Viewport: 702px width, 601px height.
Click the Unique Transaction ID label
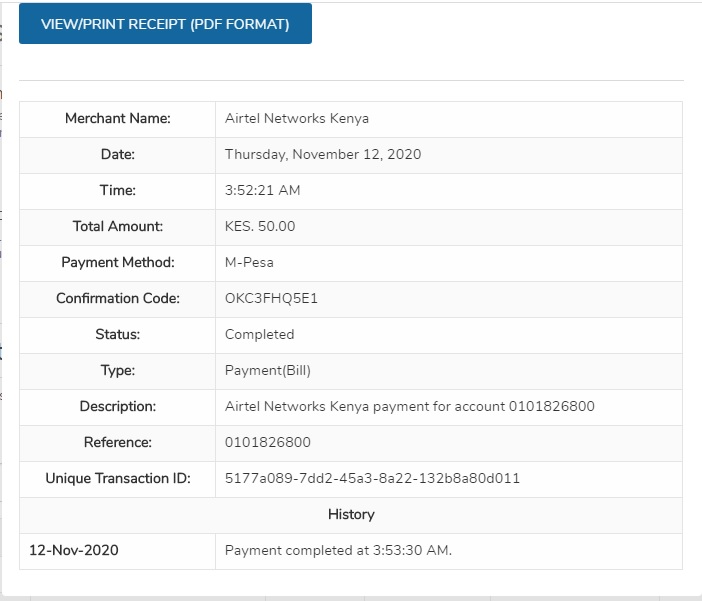(118, 478)
